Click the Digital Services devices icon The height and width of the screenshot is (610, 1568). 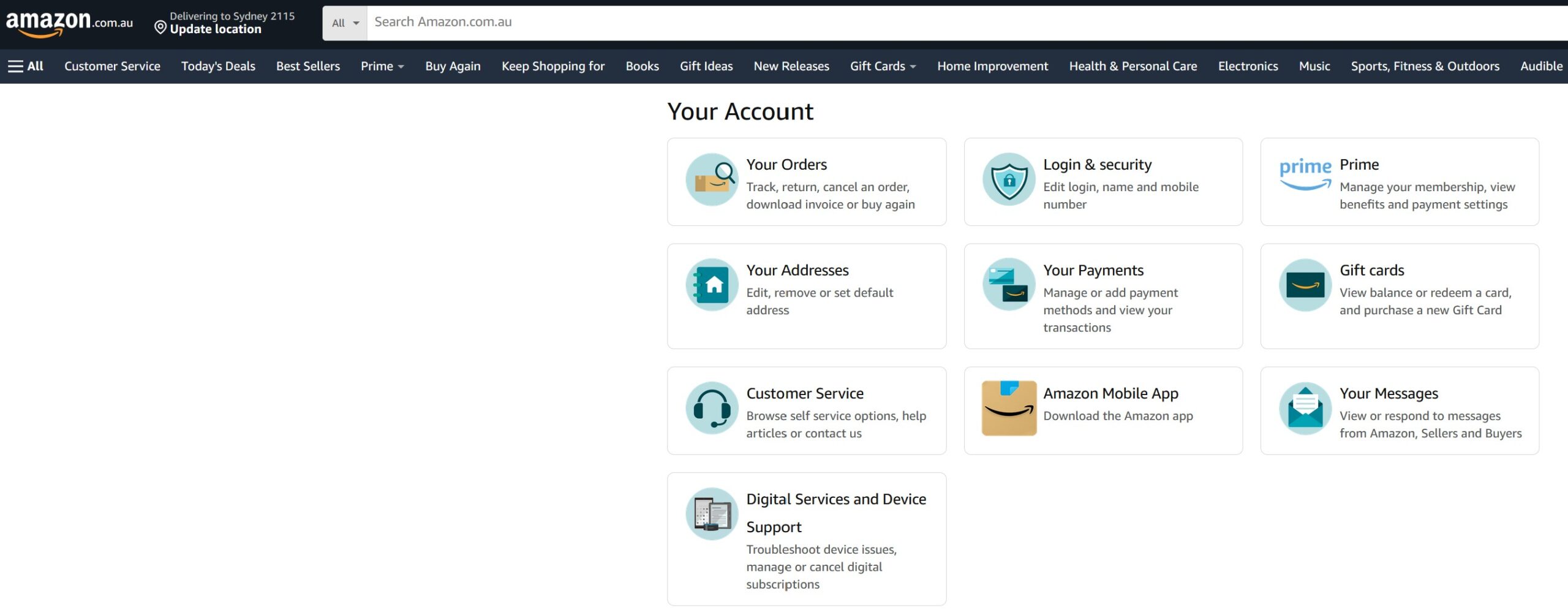pos(712,514)
